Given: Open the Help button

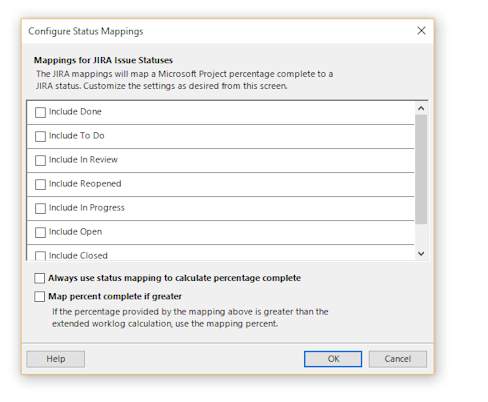Looking at the screenshot, I should (56, 359).
